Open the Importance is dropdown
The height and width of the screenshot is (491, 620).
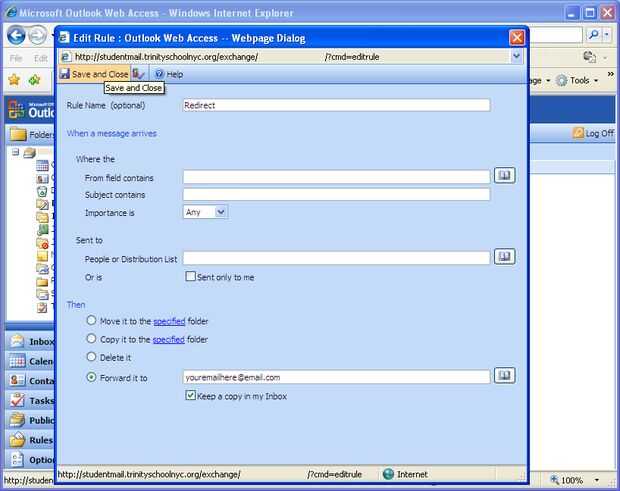221,212
